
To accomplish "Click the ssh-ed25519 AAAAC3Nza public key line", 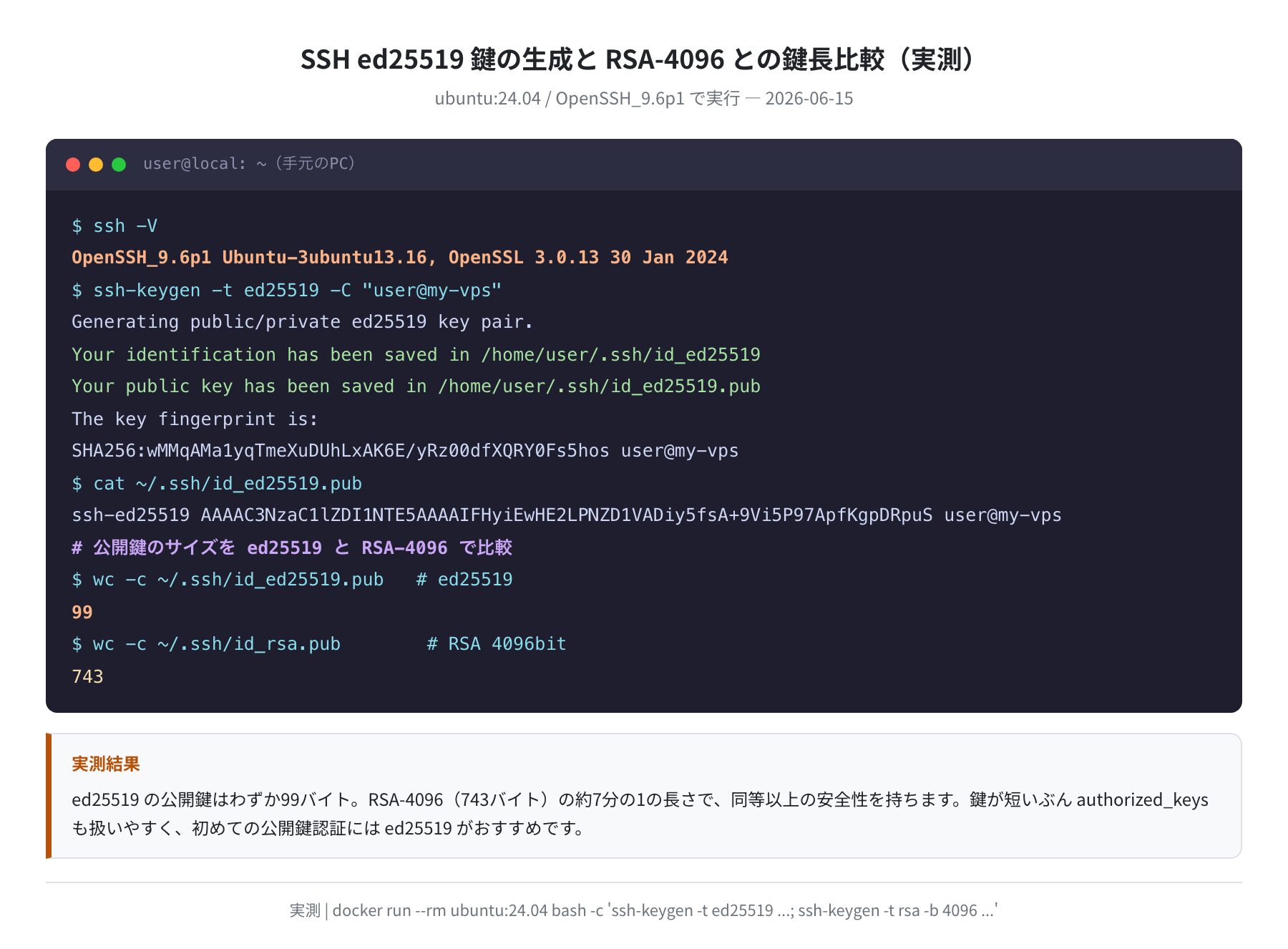I will coord(567,515).
